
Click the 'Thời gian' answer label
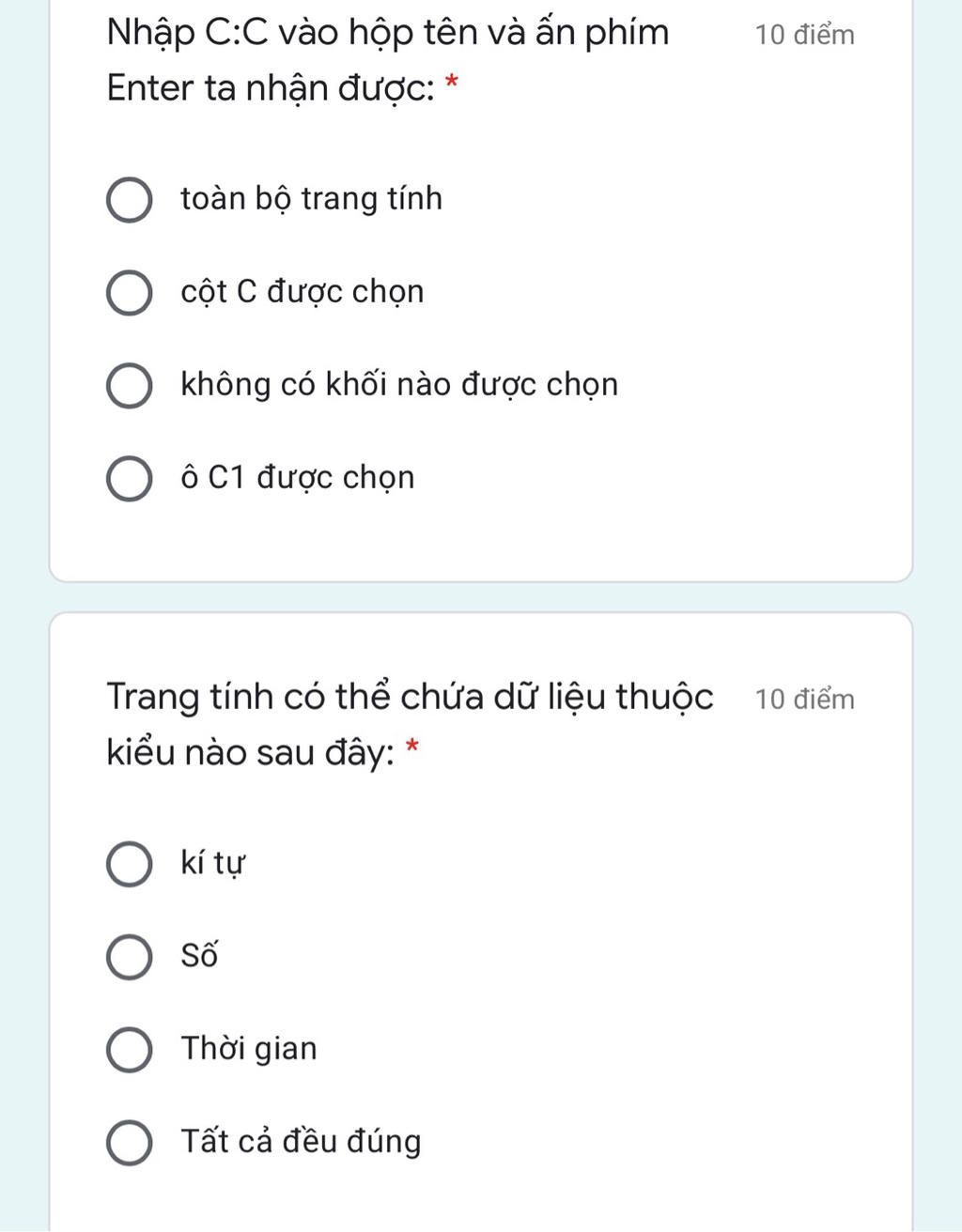tap(249, 1048)
